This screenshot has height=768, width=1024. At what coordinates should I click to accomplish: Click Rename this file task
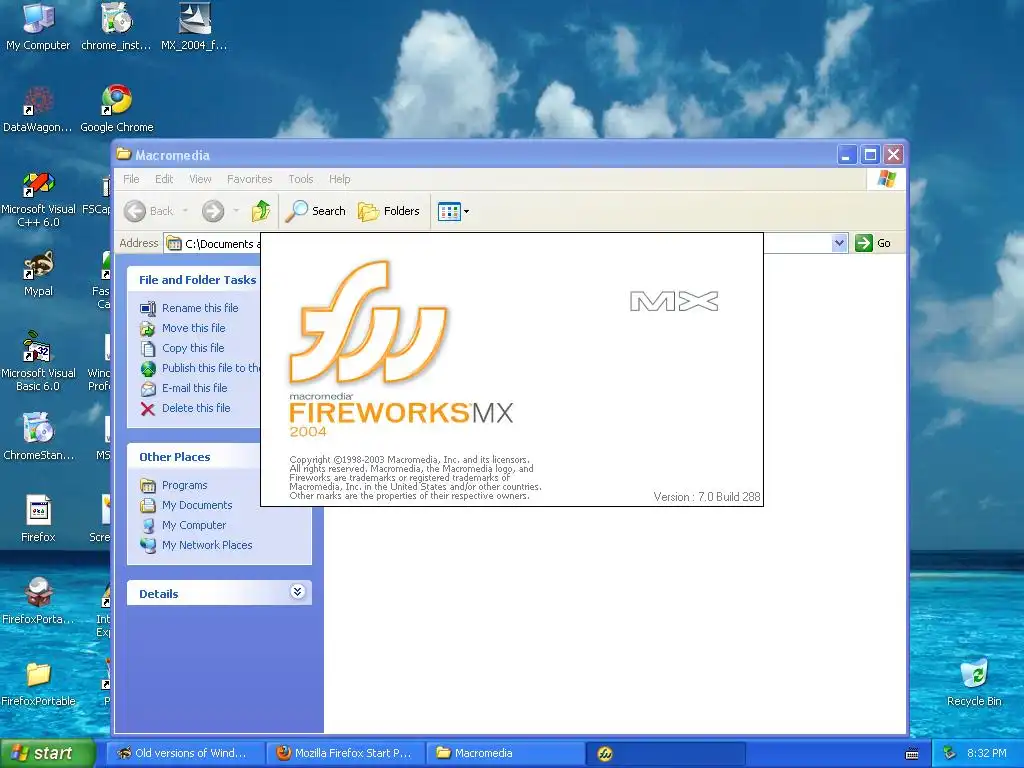189,308
